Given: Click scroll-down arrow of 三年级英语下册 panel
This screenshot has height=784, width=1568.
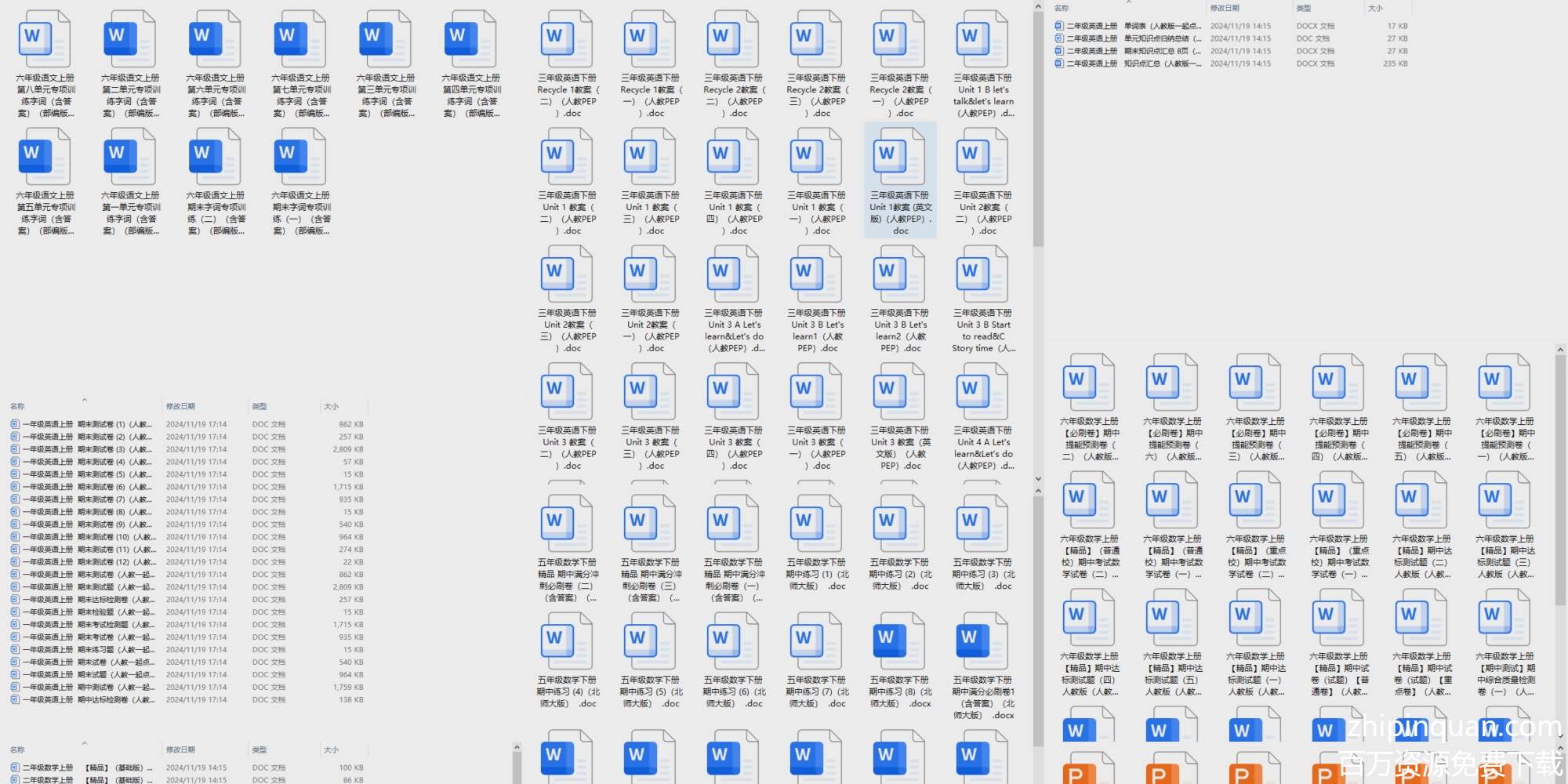Looking at the screenshot, I should (x=1038, y=478).
